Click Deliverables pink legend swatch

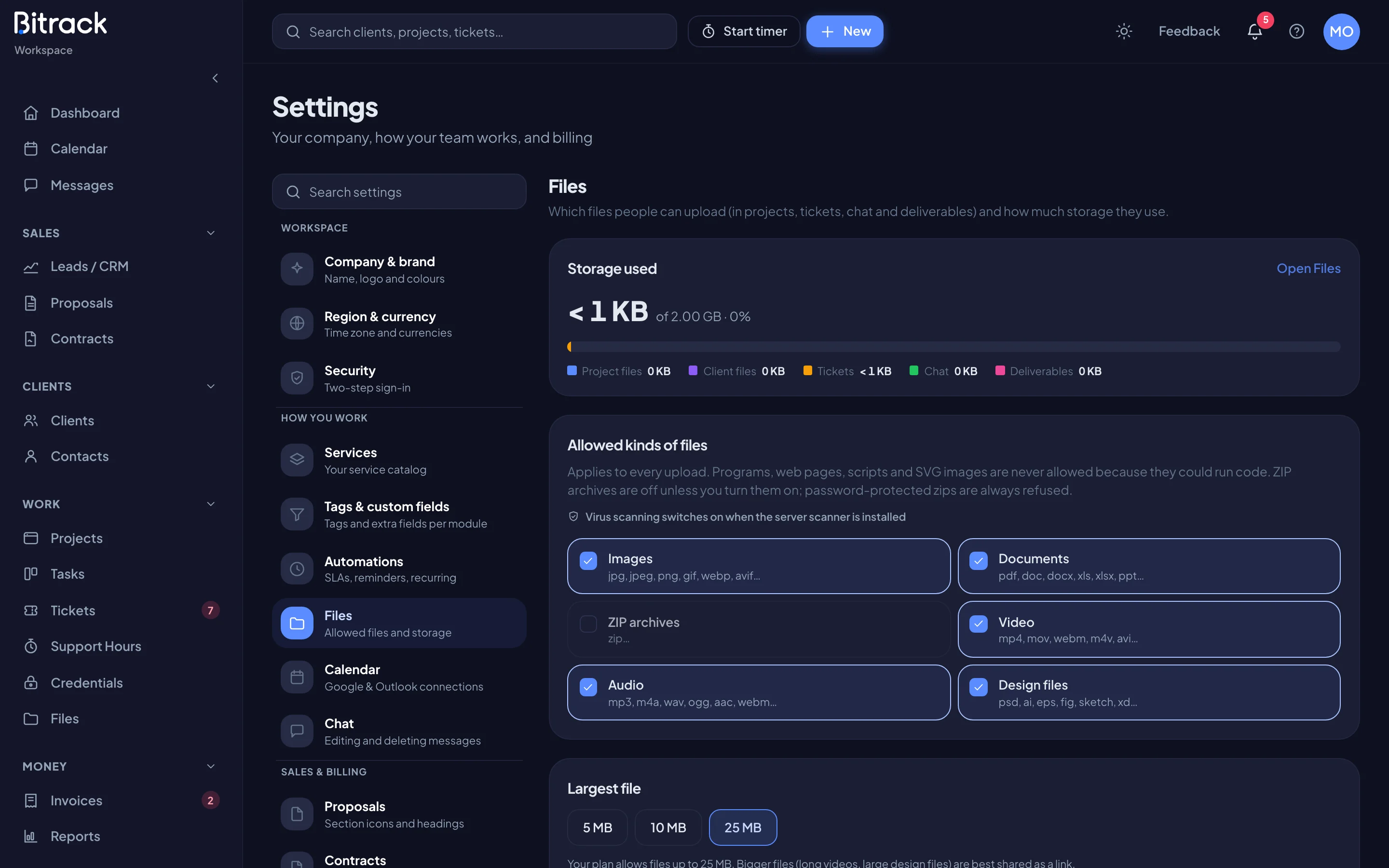[x=1000, y=371]
